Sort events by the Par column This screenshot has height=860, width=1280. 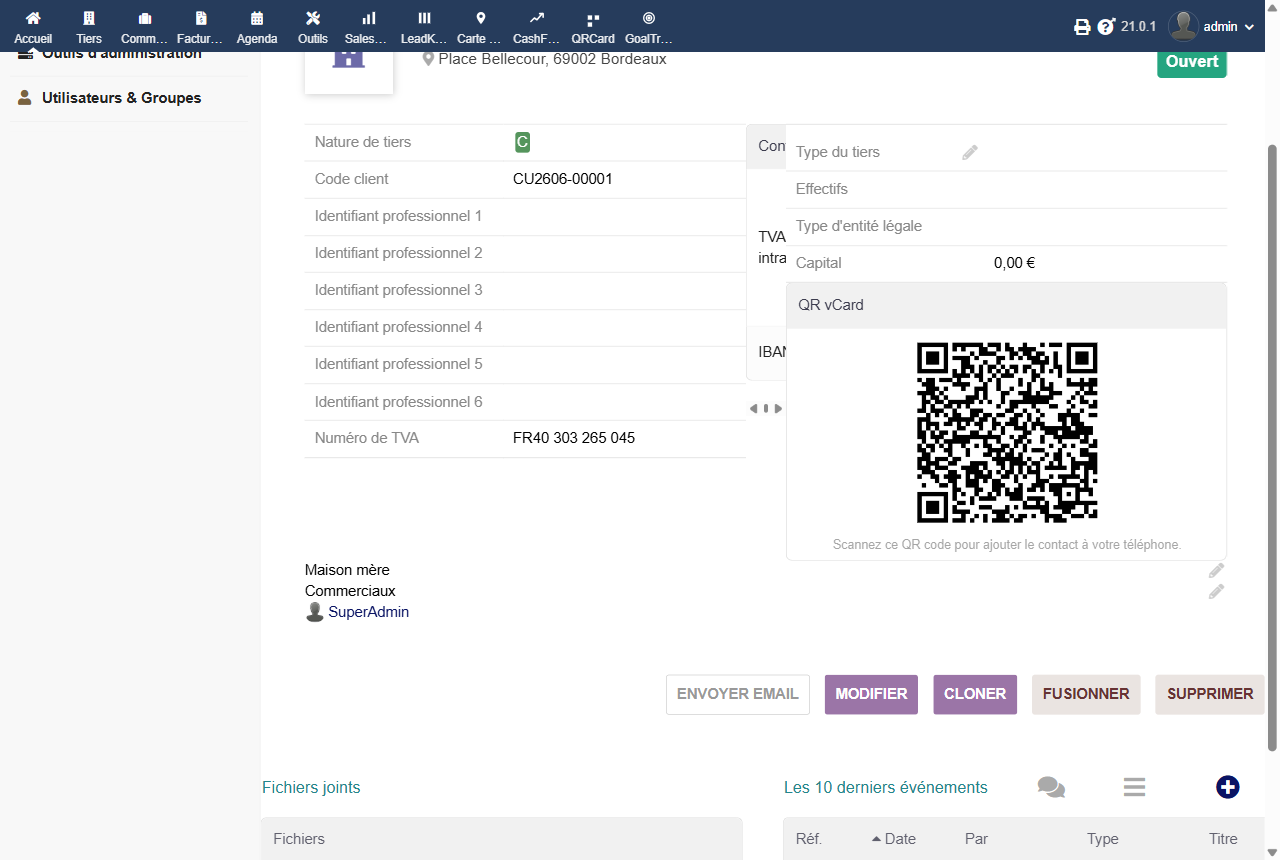click(976, 839)
